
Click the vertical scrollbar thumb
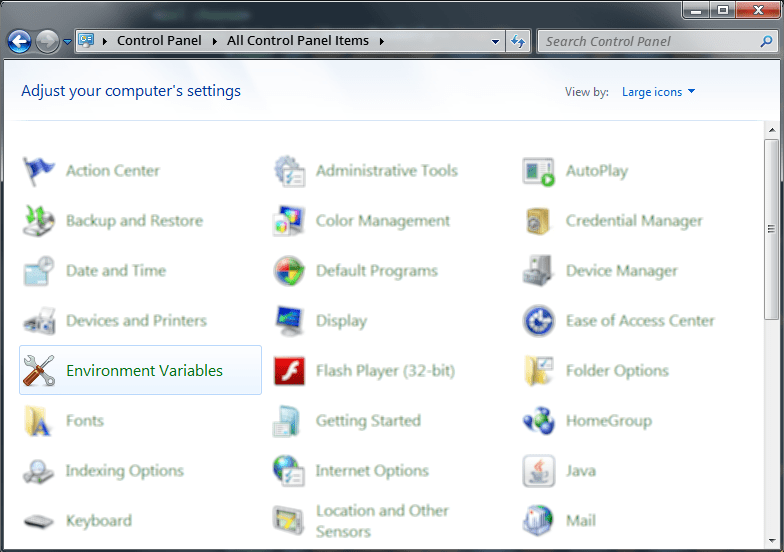[x=772, y=229]
